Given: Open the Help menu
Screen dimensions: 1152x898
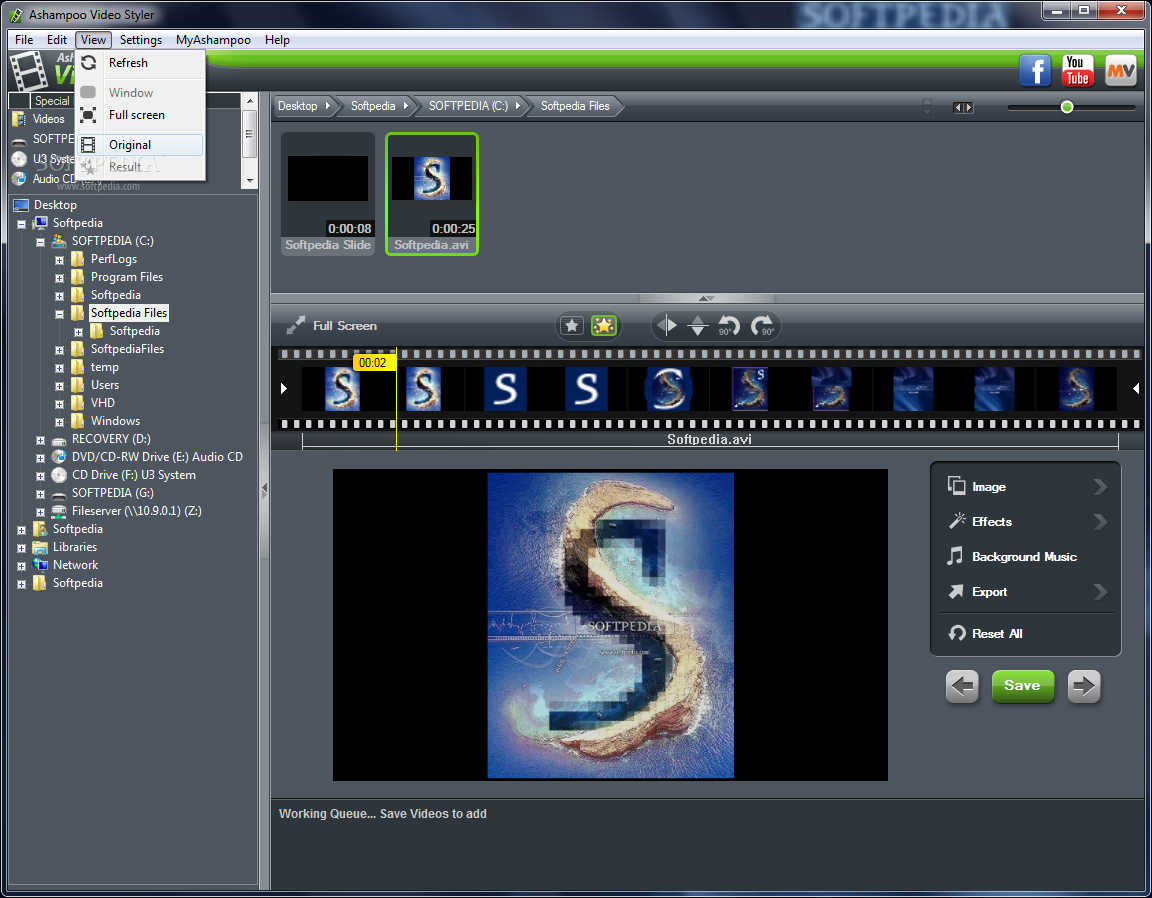Looking at the screenshot, I should pos(277,40).
